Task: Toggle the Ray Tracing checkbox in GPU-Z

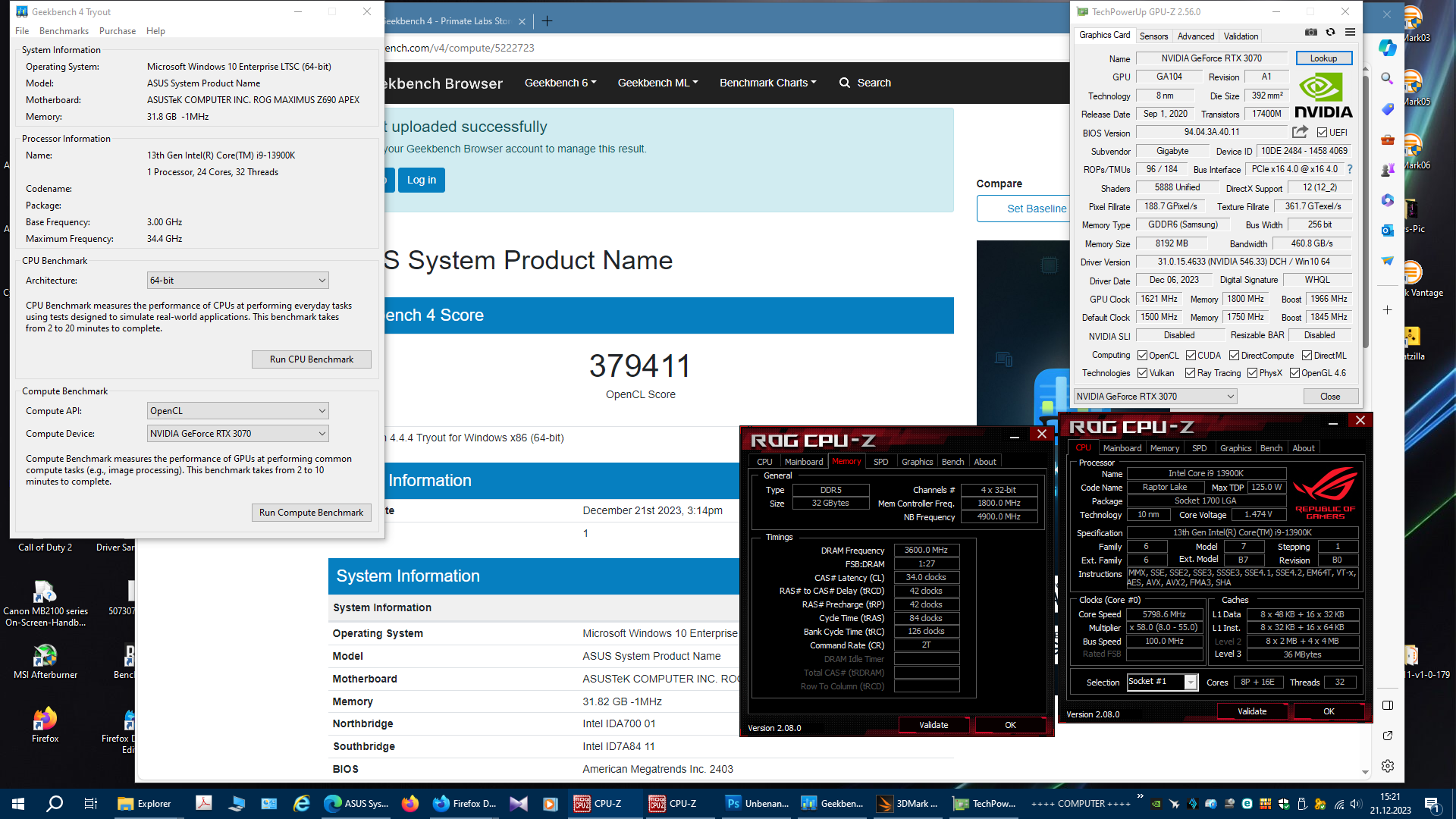Action: click(x=1190, y=373)
